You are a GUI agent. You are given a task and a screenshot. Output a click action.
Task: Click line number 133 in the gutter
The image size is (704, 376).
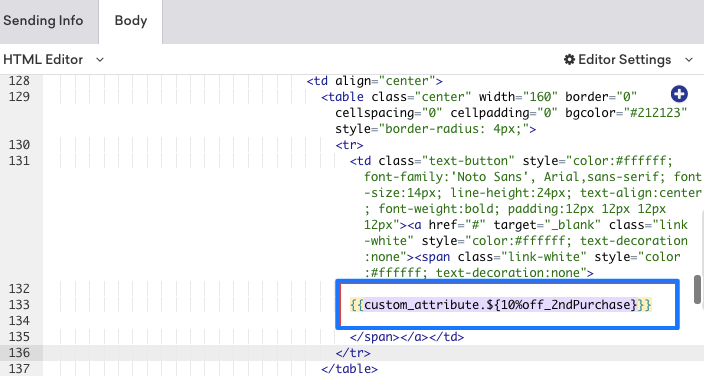(x=19, y=305)
